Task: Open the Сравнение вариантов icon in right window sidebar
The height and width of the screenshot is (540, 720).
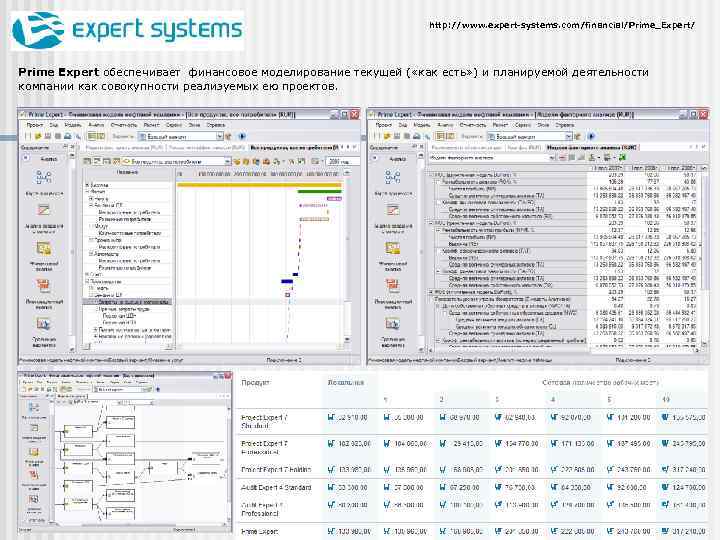Action: pyautogui.click(x=393, y=324)
